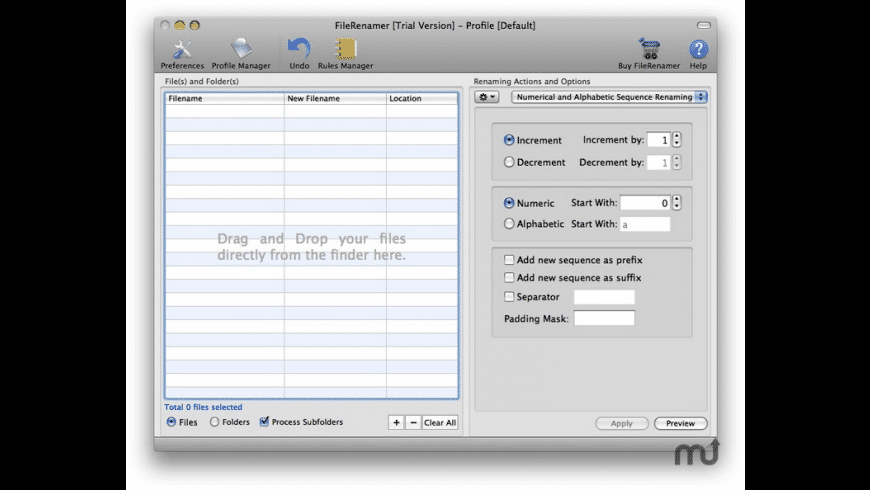870x490 pixels.
Task: Click the Alphabetic Start With field
Action: coord(645,224)
